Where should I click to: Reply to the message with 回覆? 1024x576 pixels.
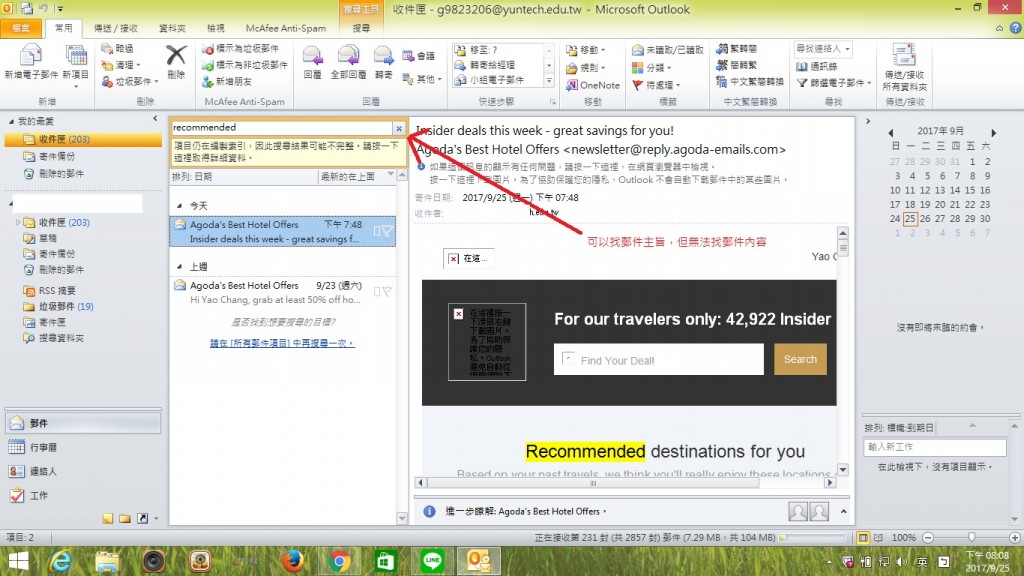click(x=312, y=63)
